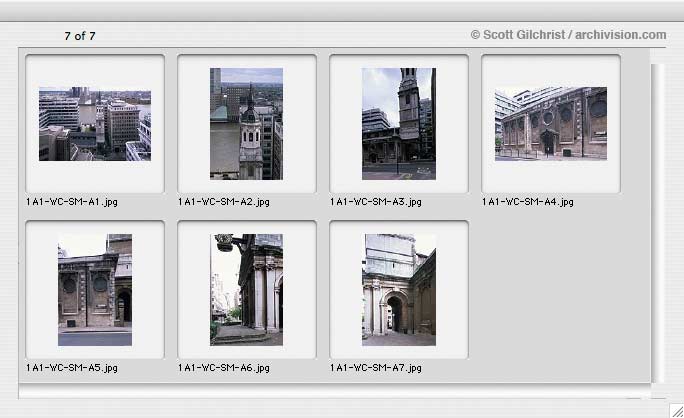Viewport: 684px width, 418px height.
Task: Open thumbnail 1A1-WC-SM-A3.jpg church tower
Action: coord(399,124)
